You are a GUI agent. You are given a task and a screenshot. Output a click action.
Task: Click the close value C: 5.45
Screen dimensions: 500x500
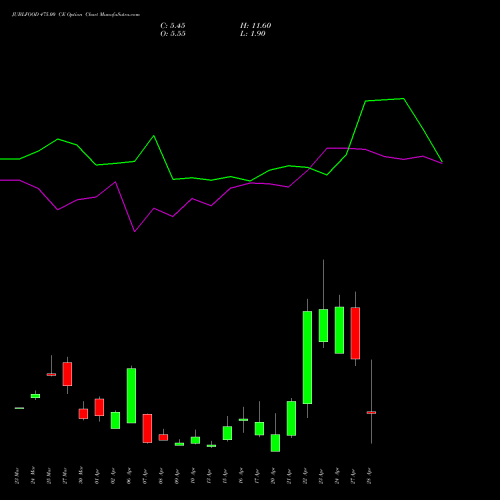click(173, 26)
